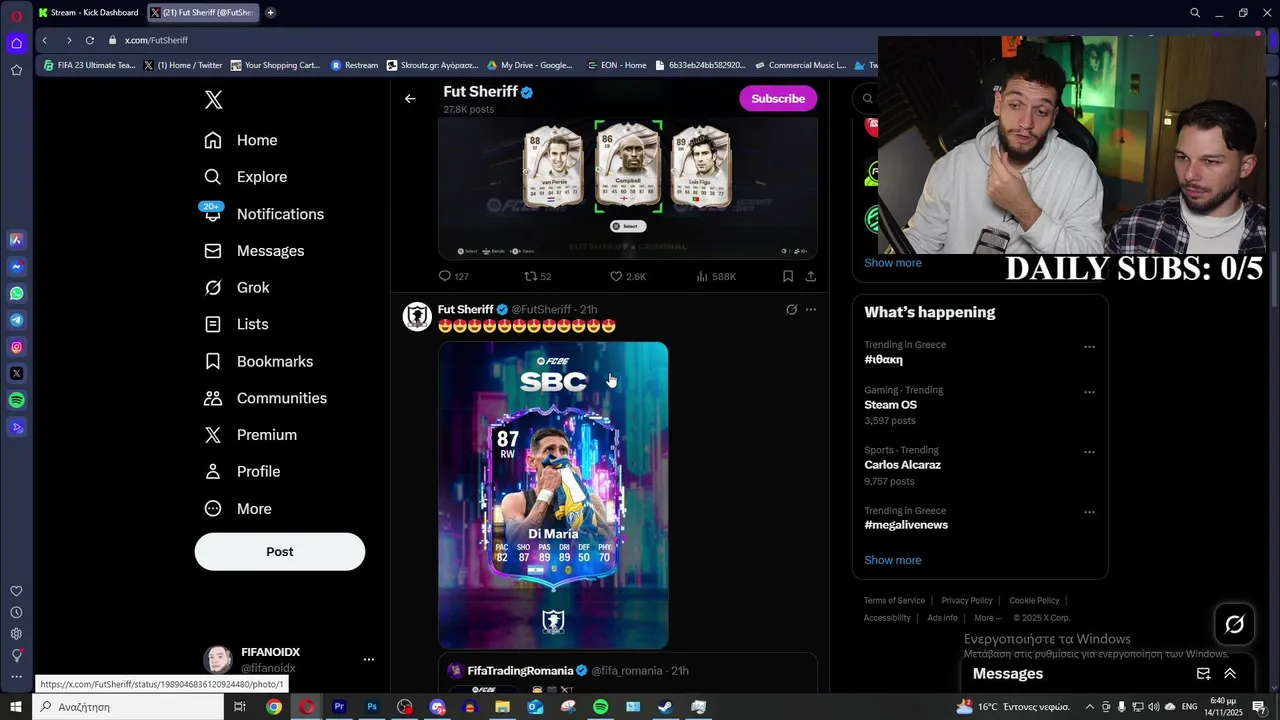Open FIFA 23 Ultimate Team bookmark
Viewport: 1280px width, 720px height.
[89, 65]
